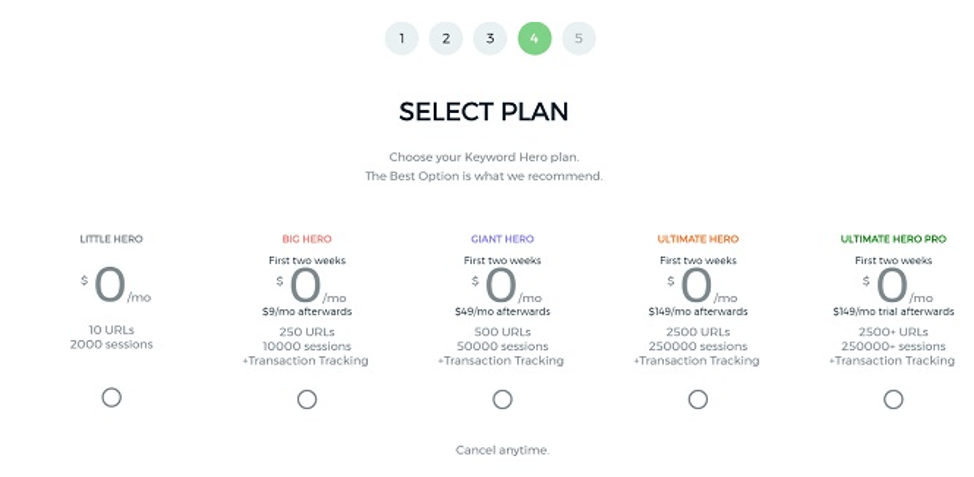Click the $9/mo afterwards price text

point(307,311)
